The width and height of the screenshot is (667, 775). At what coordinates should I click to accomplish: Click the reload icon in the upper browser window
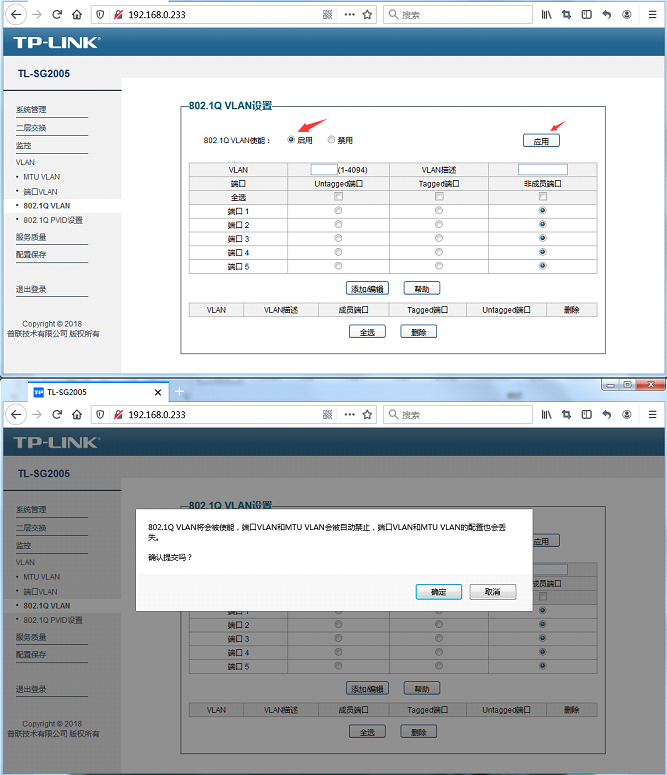point(57,15)
